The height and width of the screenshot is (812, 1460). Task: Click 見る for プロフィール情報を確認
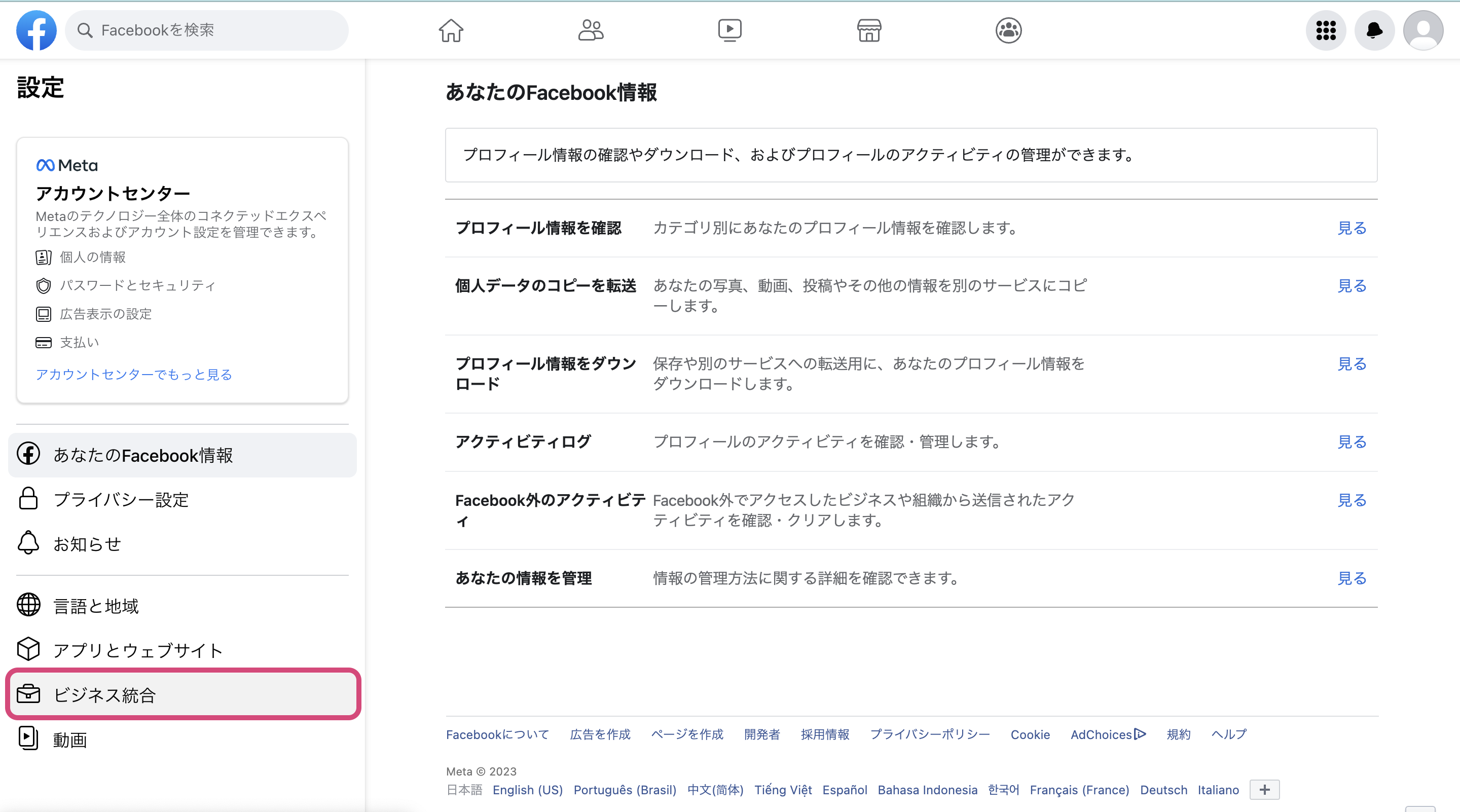(x=1352, y=229)
